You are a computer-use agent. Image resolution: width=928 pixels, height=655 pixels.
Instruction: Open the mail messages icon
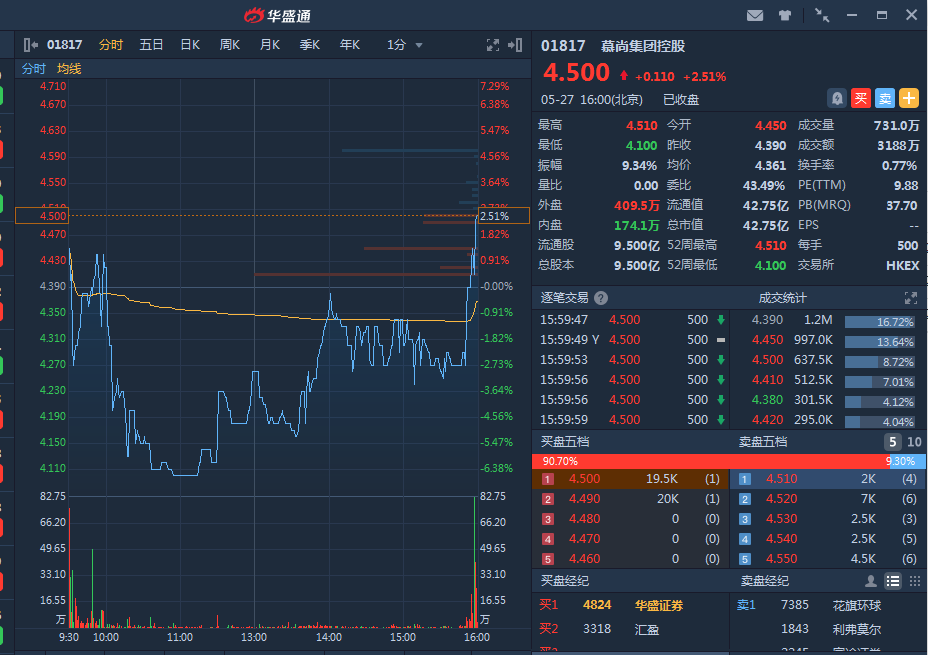point(755,15)
